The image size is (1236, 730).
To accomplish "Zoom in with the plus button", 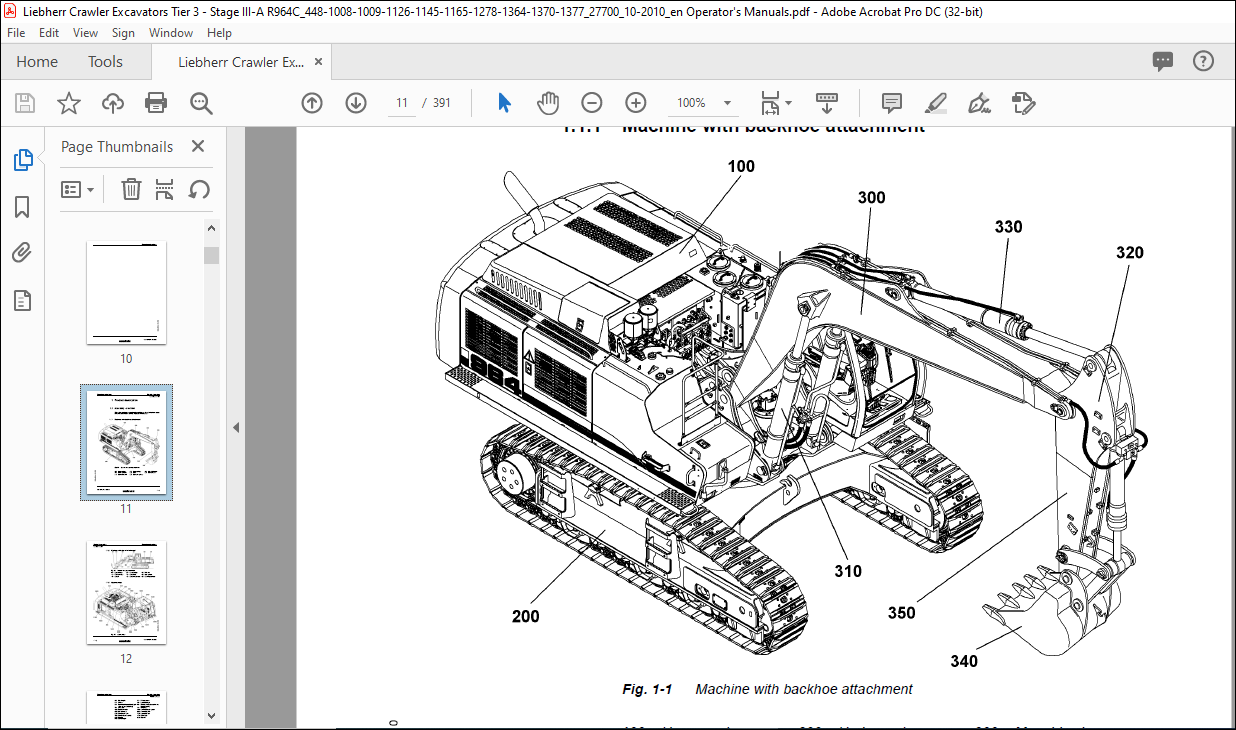I will tap(636, 103).
